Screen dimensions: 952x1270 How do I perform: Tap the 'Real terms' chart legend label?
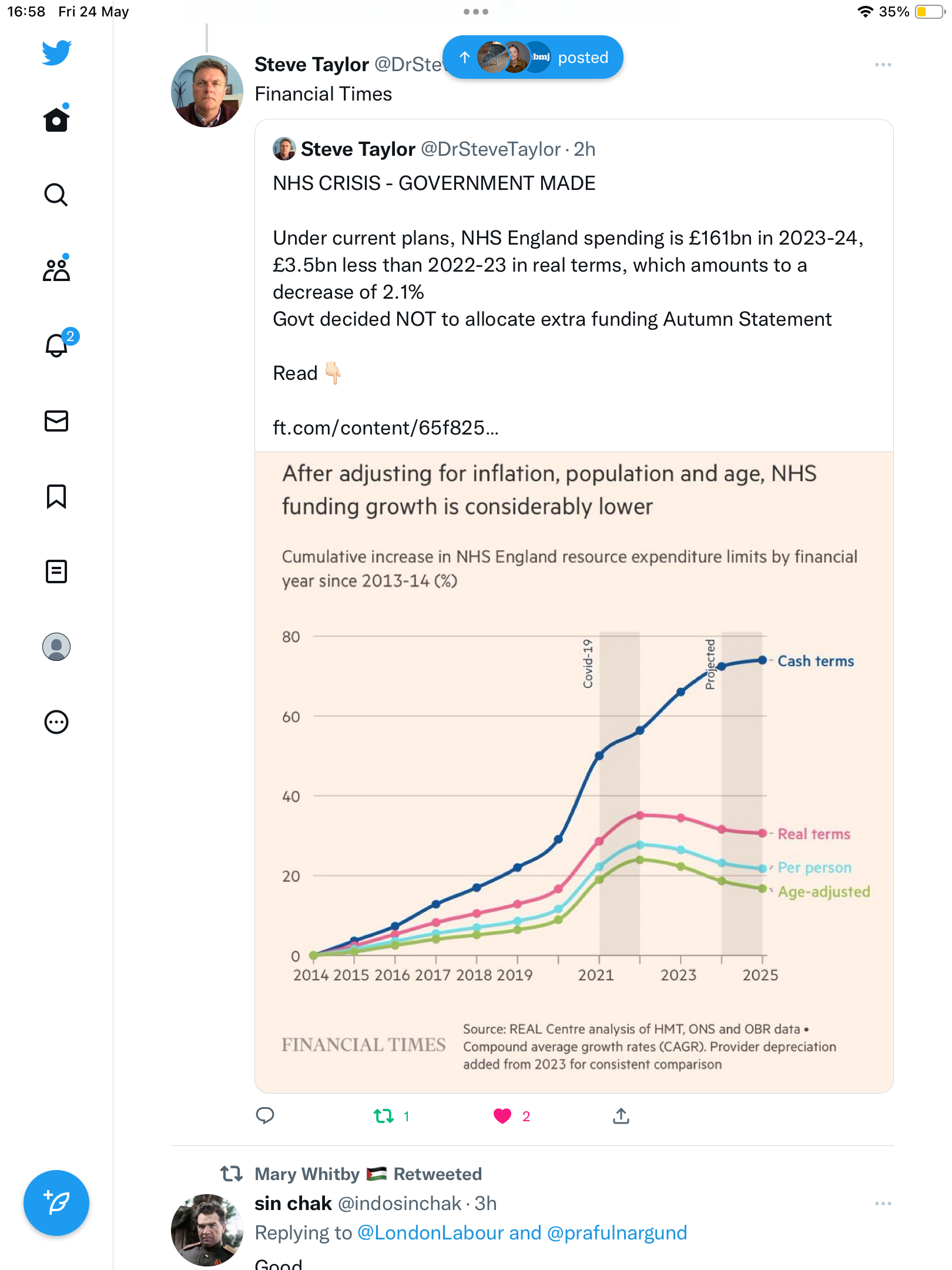click(x=814, y=834)
